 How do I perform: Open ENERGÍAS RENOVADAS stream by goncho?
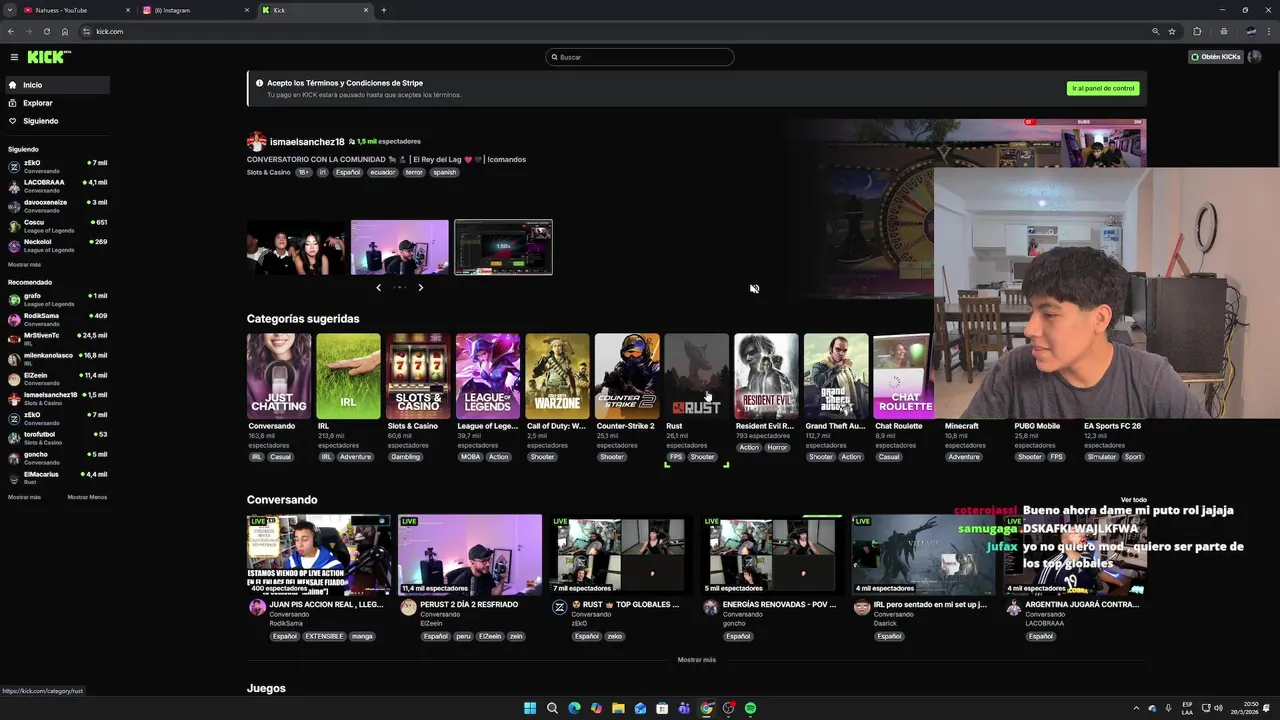coord(772,555)
